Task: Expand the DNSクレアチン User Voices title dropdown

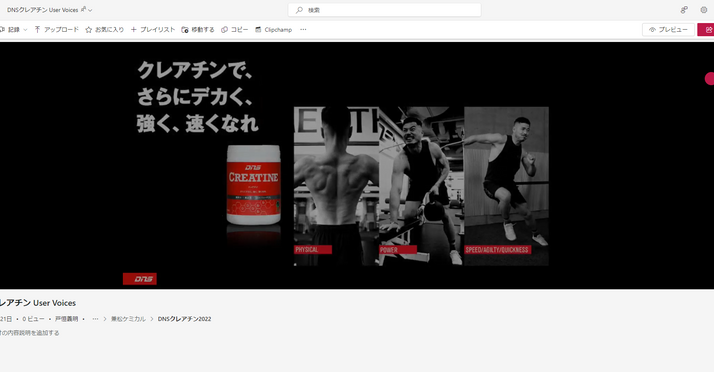Action: pyautogui.click(x=90, y=10)
